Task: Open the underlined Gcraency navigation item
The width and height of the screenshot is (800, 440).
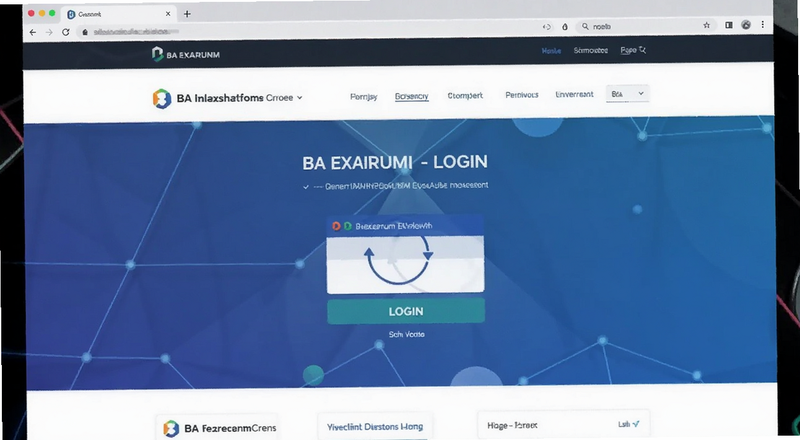Action: (411, 96)
